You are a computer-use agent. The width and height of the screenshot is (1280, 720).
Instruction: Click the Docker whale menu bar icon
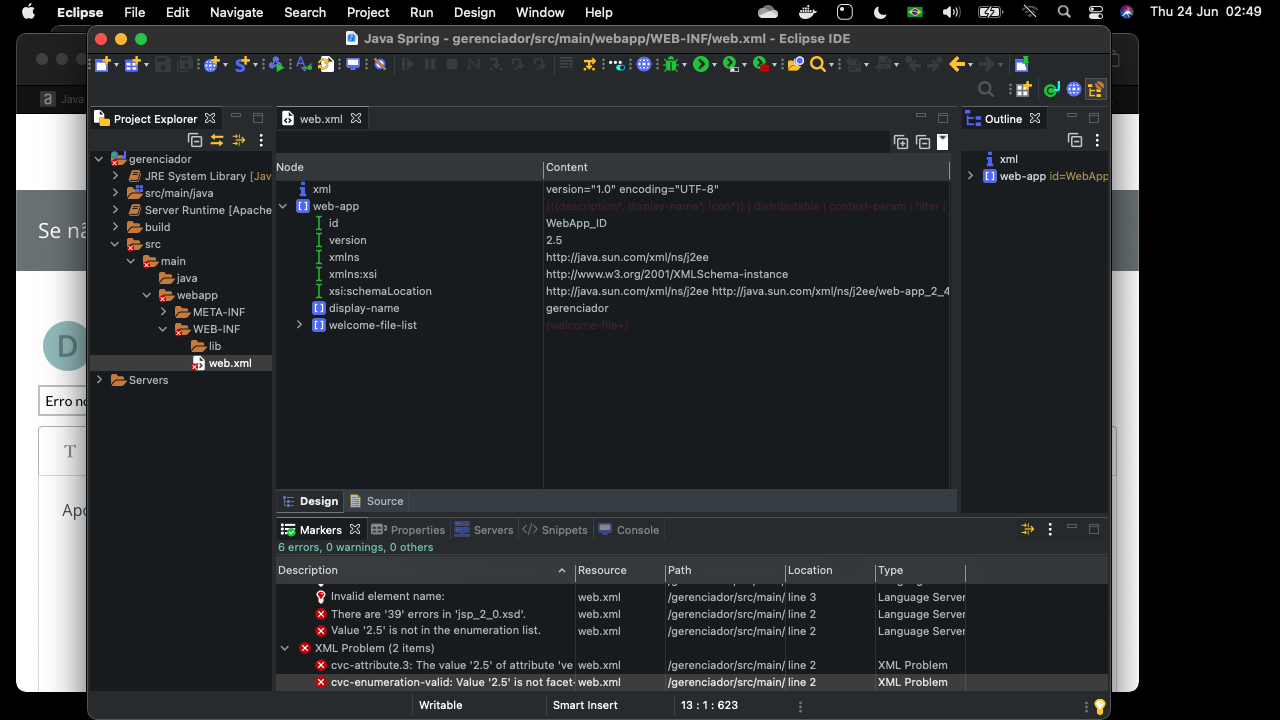808,12
